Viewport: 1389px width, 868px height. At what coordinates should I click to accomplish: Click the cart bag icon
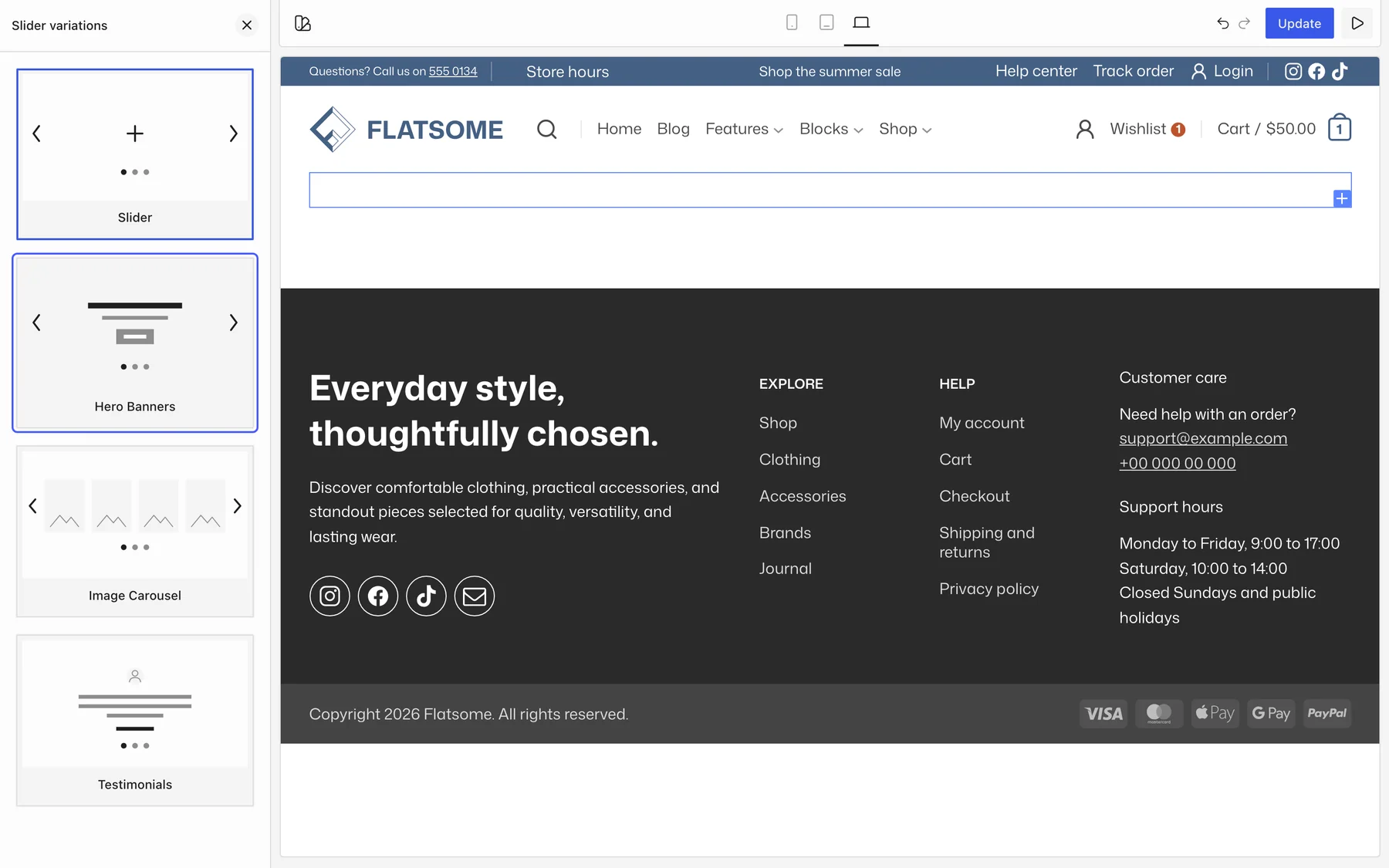pos(1340,128)
